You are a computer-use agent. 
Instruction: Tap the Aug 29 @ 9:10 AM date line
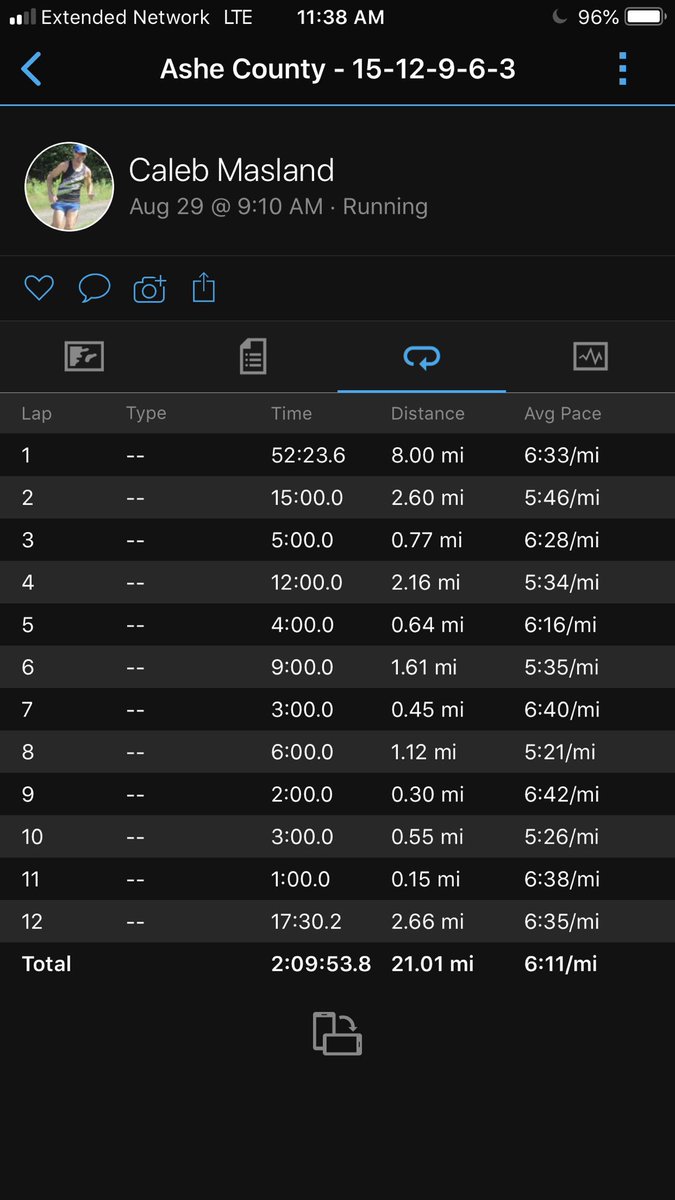[x=278, y=207]
